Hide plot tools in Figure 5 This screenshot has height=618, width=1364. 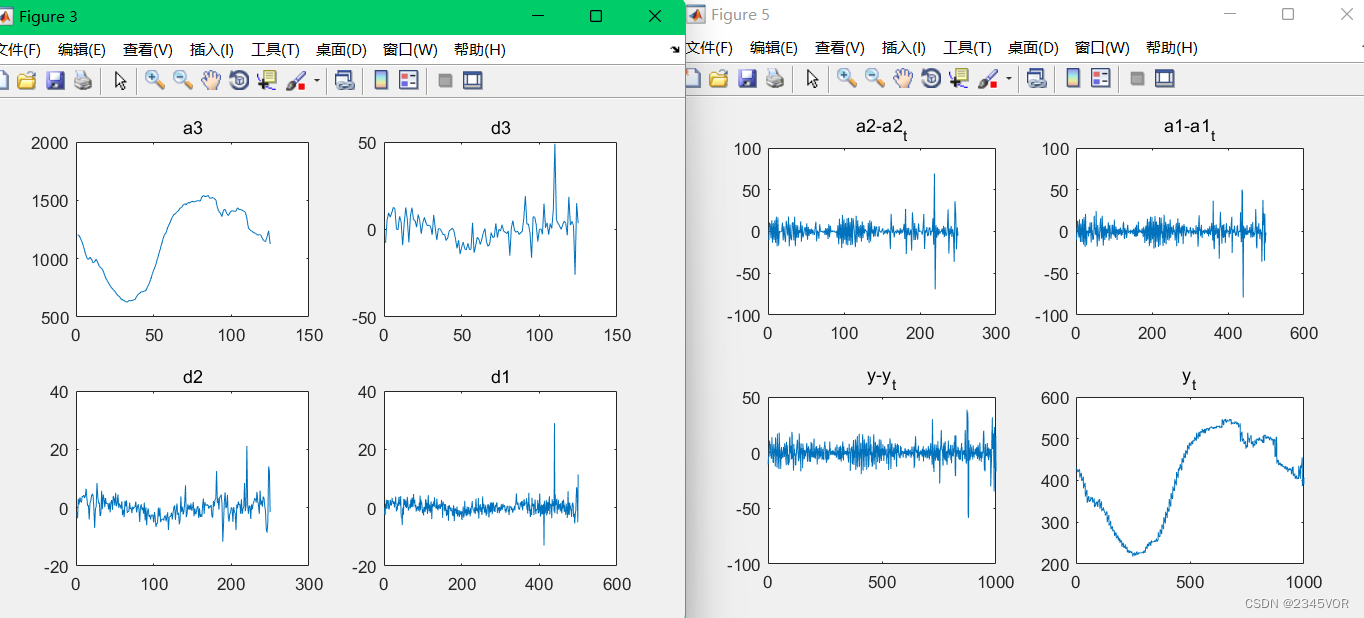1137,79
